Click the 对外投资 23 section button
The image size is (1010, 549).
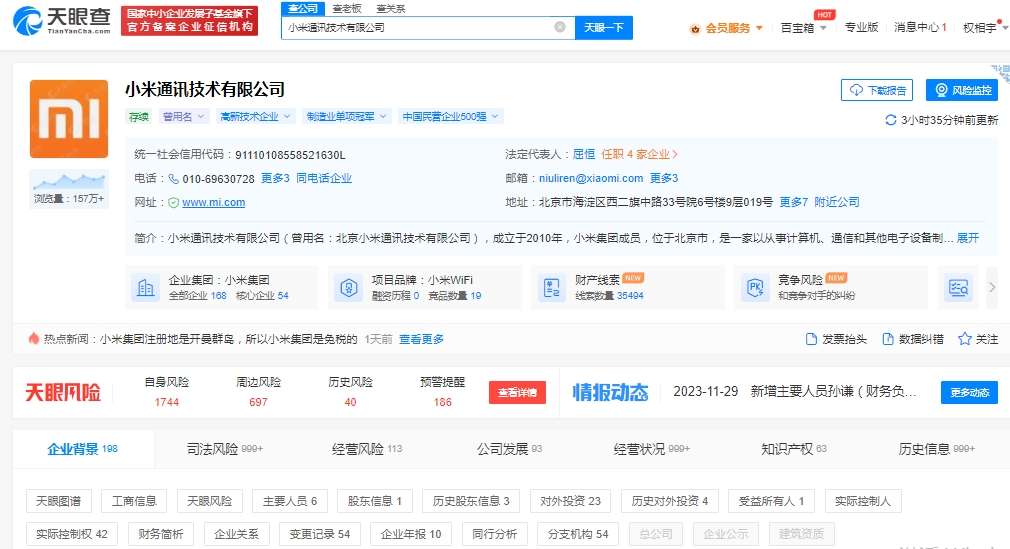click(x=571, y=501)
